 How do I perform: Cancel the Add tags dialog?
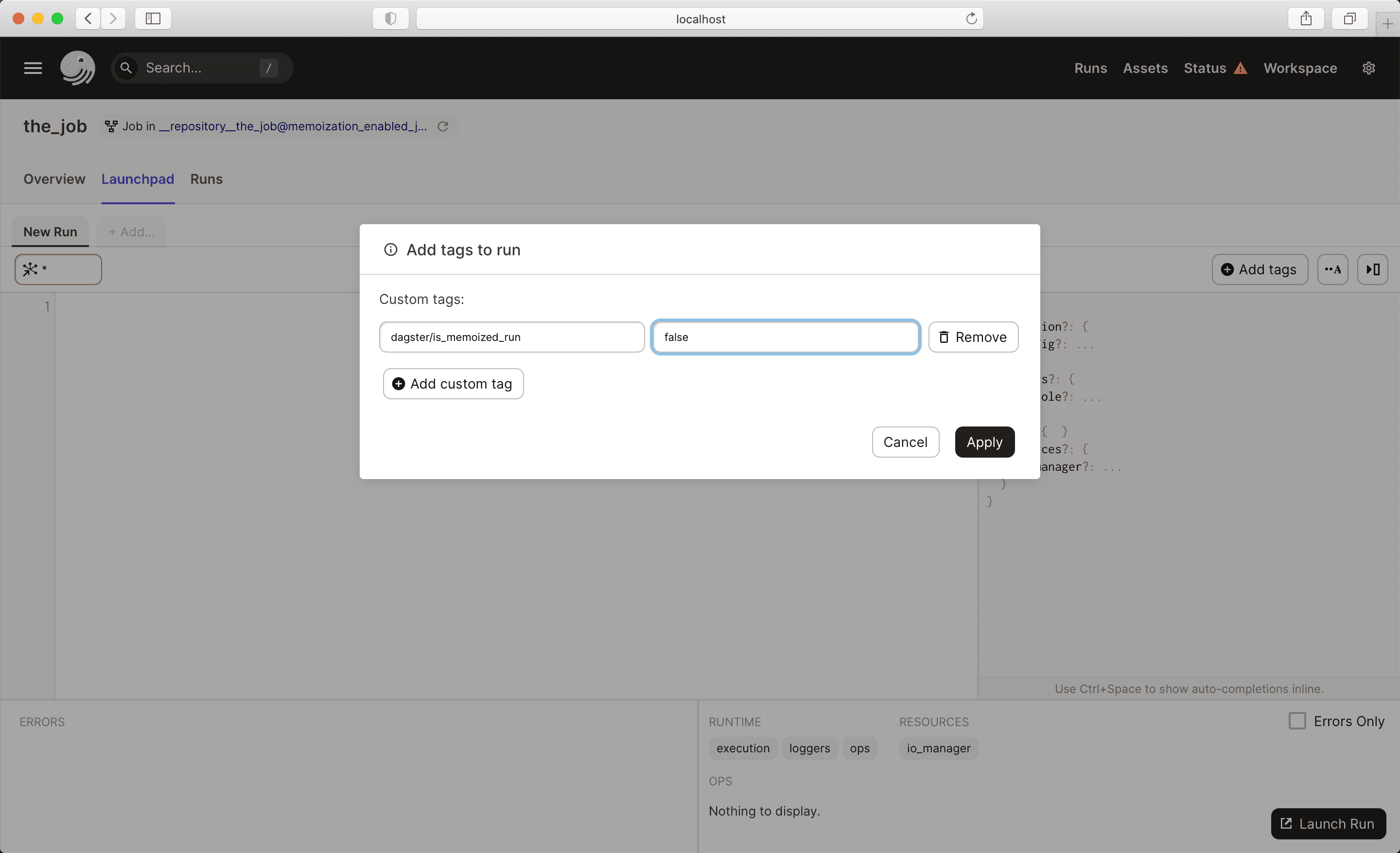[905, 442]
